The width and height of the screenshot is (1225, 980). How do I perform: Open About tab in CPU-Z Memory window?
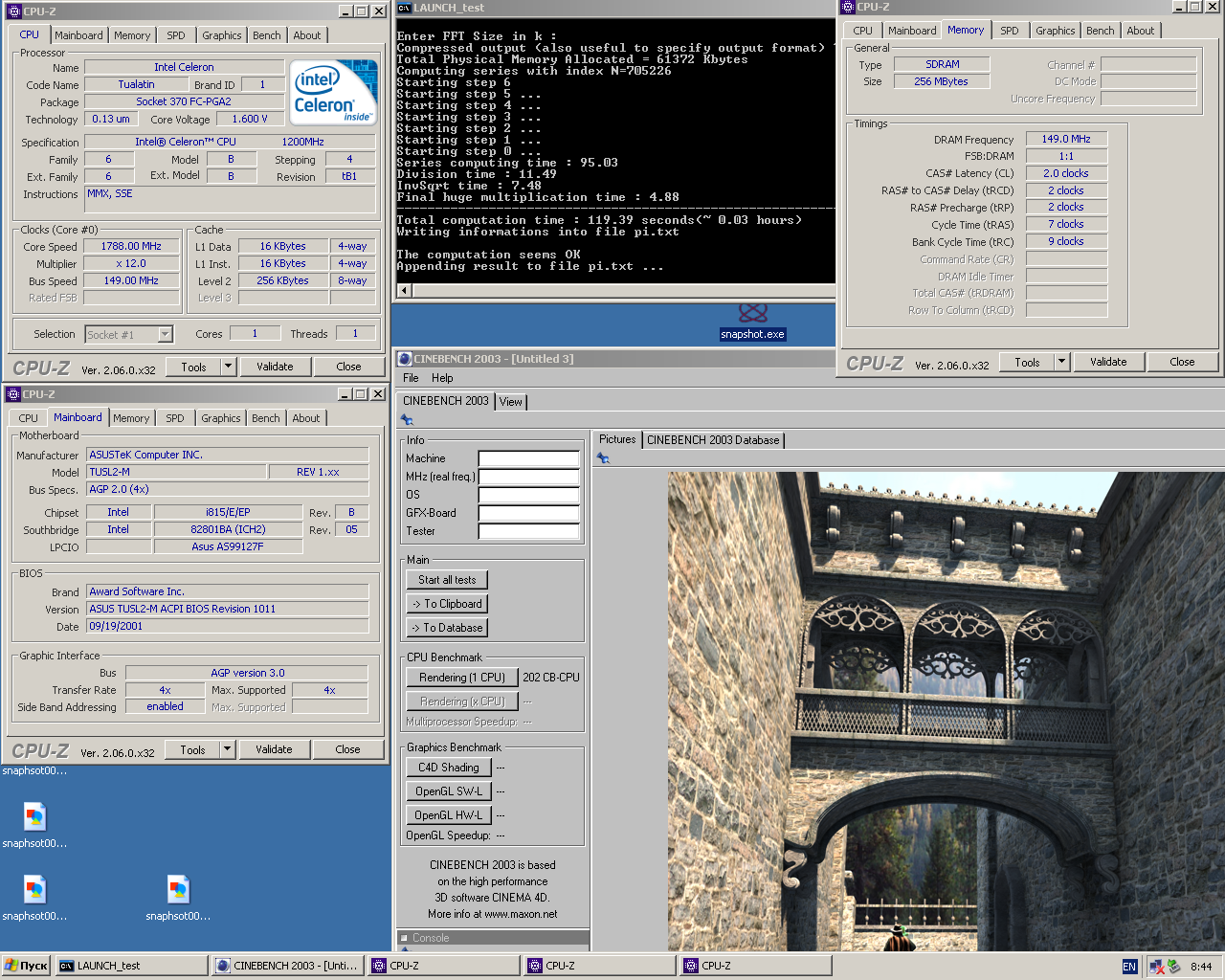click(1140, 31)
